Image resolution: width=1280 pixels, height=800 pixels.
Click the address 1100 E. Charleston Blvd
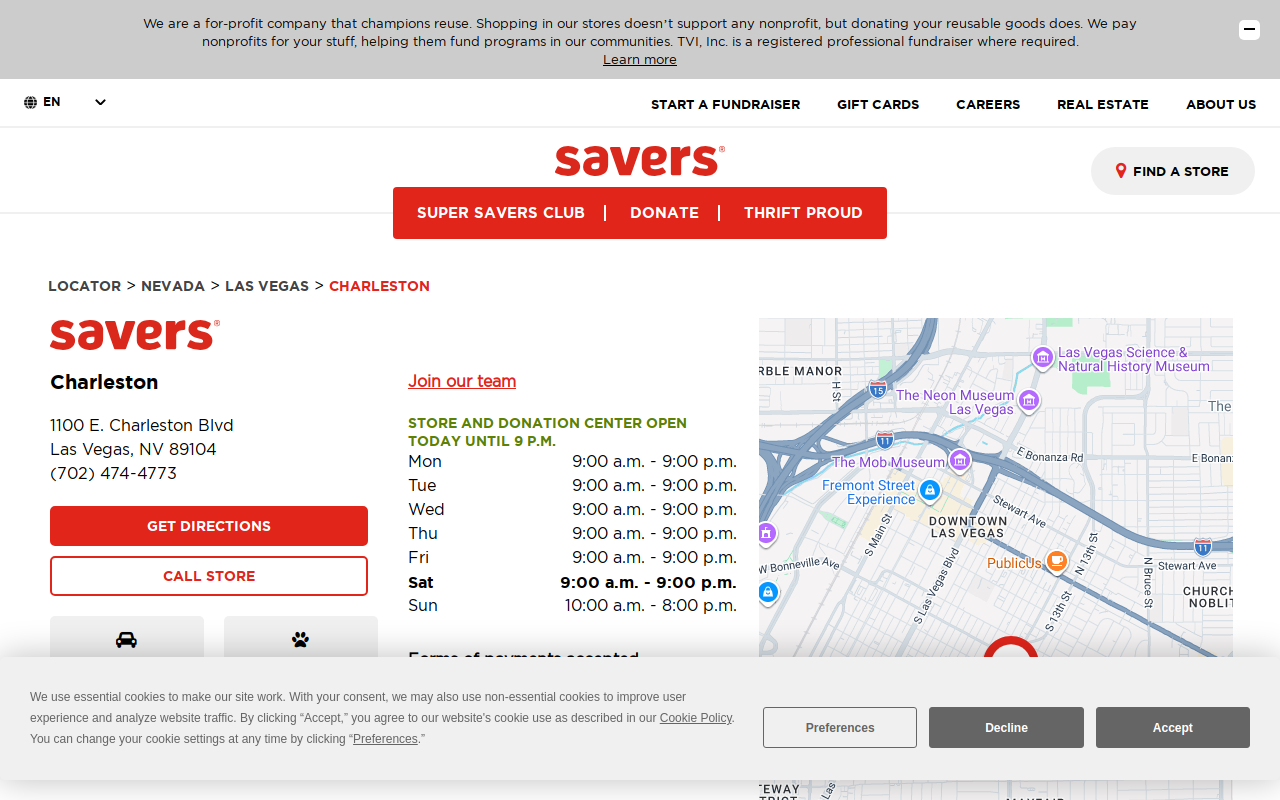[142, 426]
